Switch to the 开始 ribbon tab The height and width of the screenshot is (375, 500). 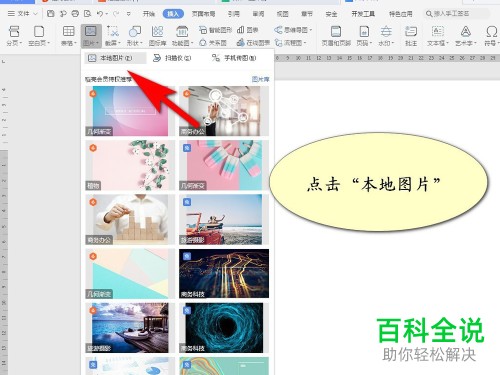click(x=149, y=14)
